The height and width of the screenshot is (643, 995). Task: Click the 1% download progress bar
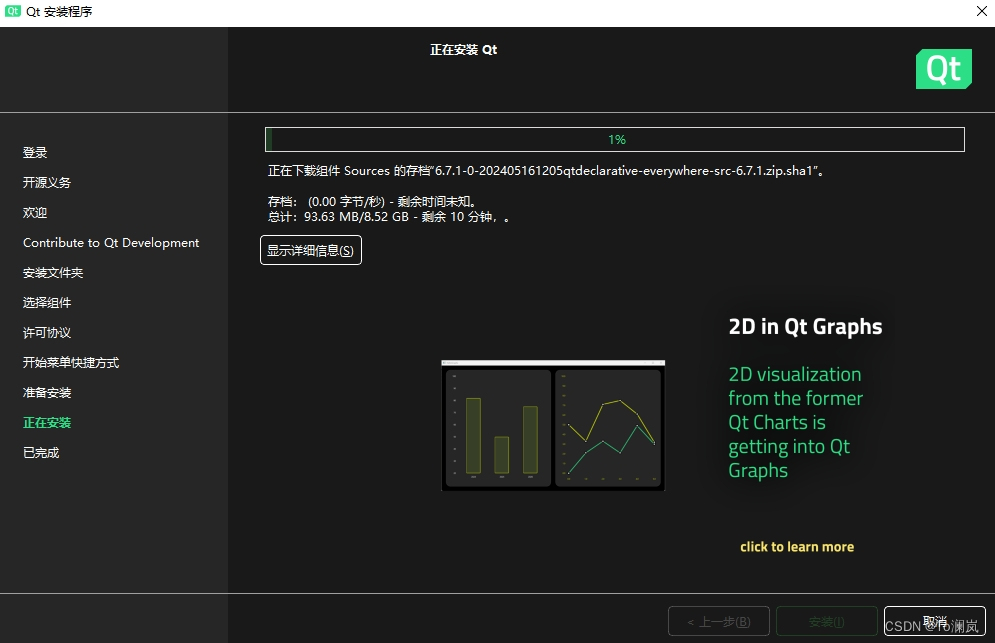coord(615,140)
